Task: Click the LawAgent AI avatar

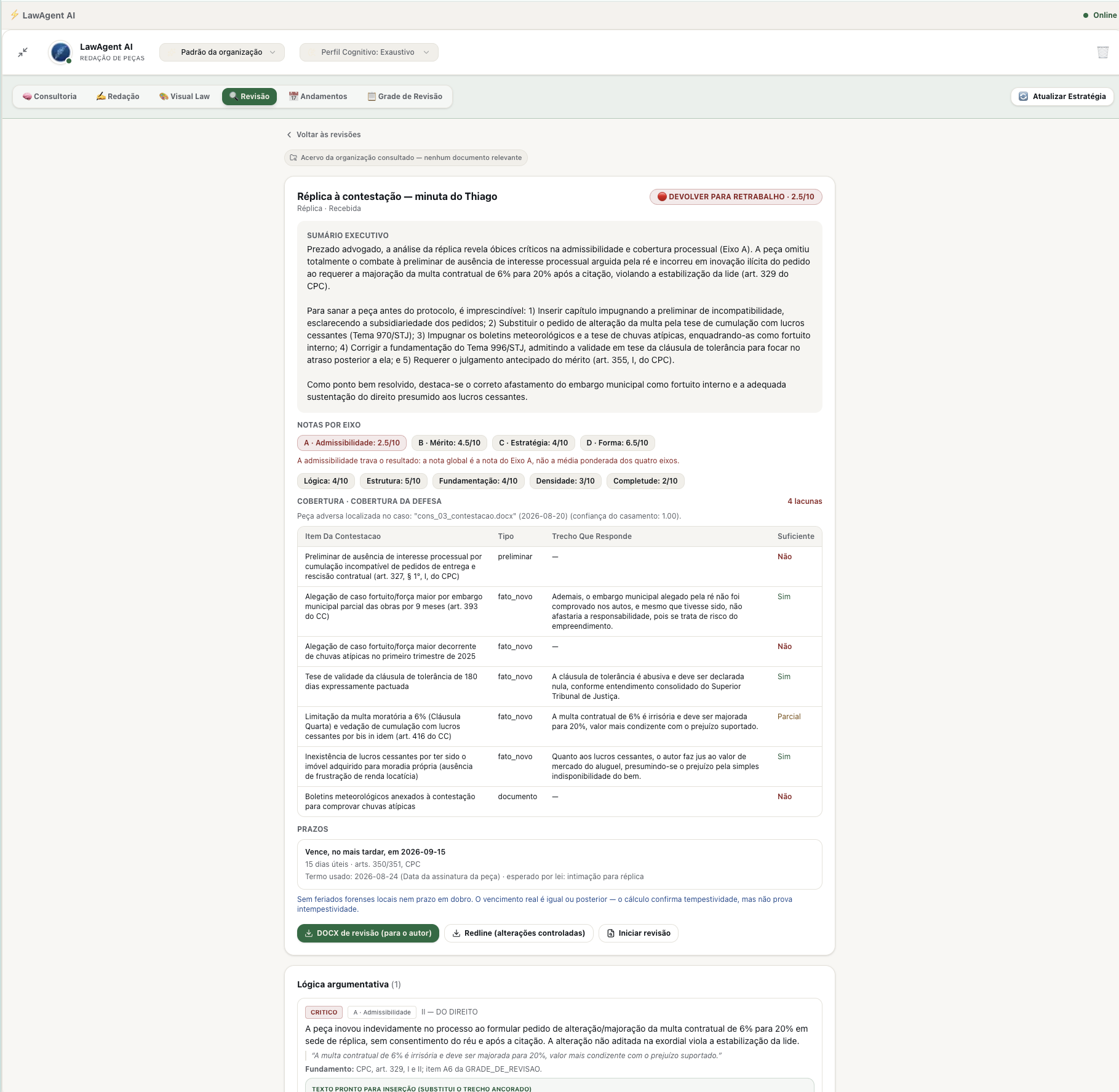Action: pyautogui.click(x=60, y=52)
